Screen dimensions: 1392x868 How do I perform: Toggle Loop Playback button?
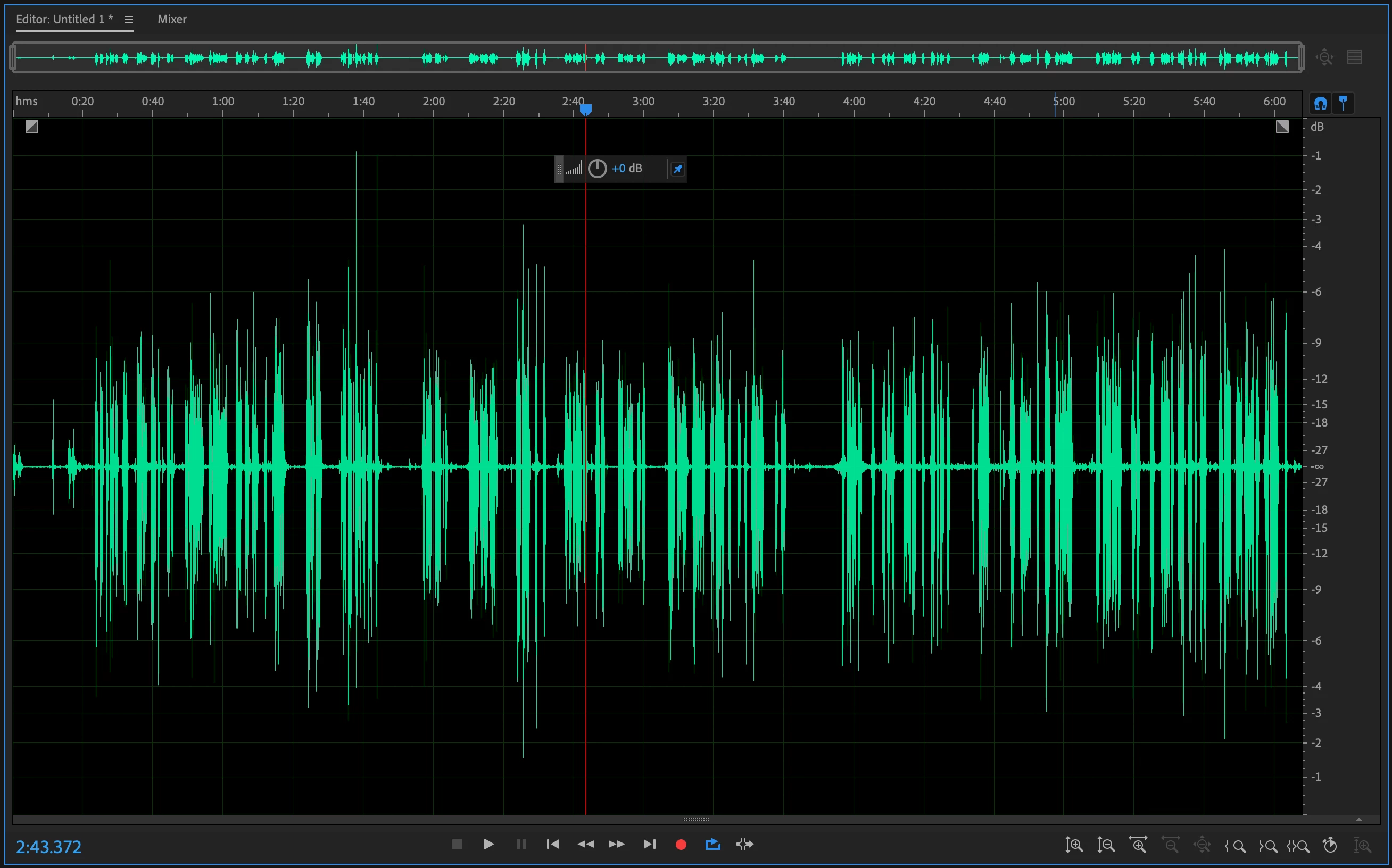[x=712, y=844]
